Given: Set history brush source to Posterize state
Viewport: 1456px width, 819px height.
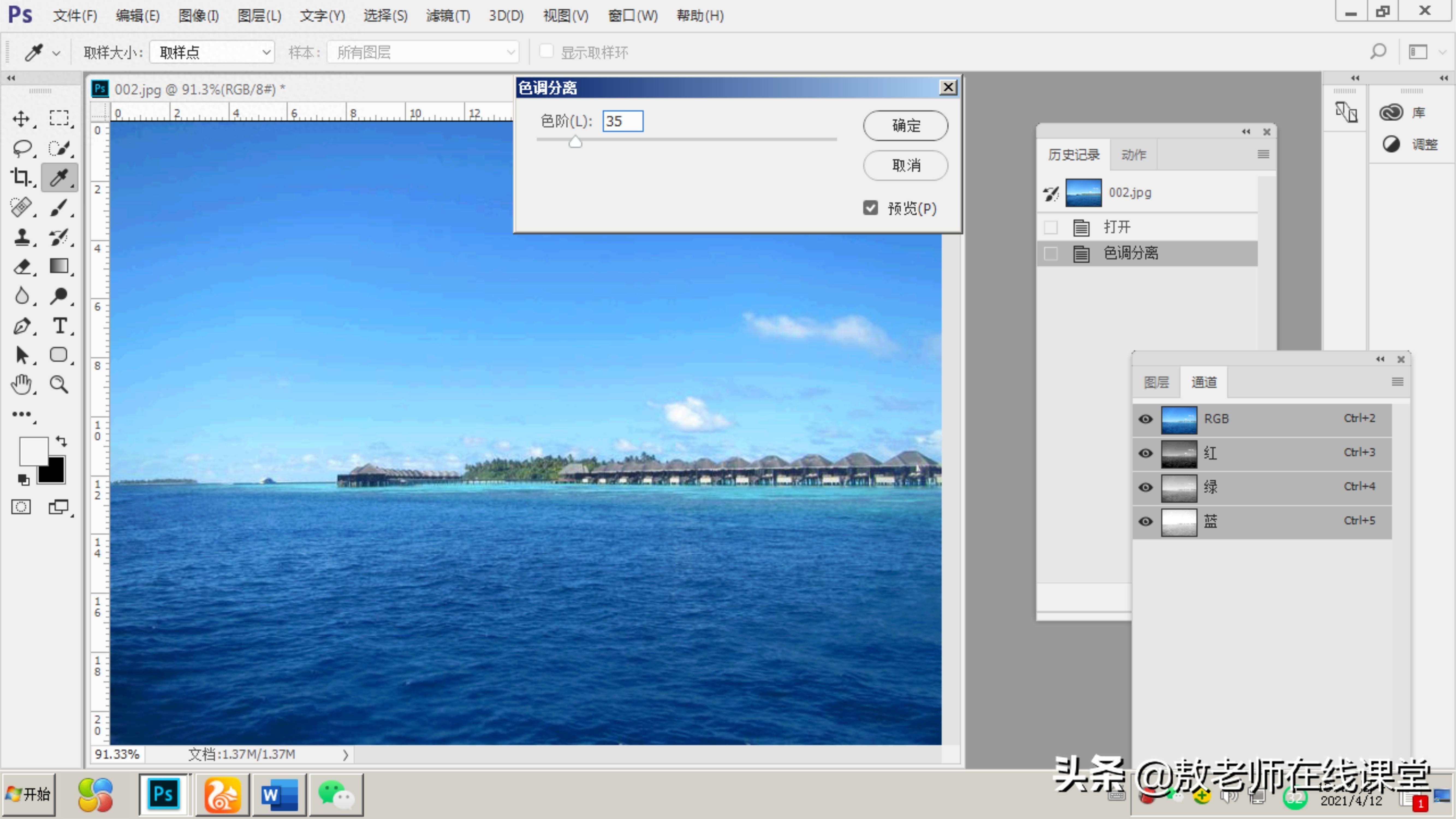Looking at the screenshot, I should coord(1051,253).
